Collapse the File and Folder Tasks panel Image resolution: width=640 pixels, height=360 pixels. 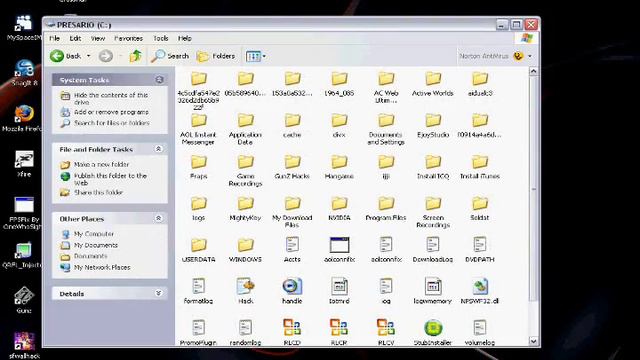tap(158, 149)
